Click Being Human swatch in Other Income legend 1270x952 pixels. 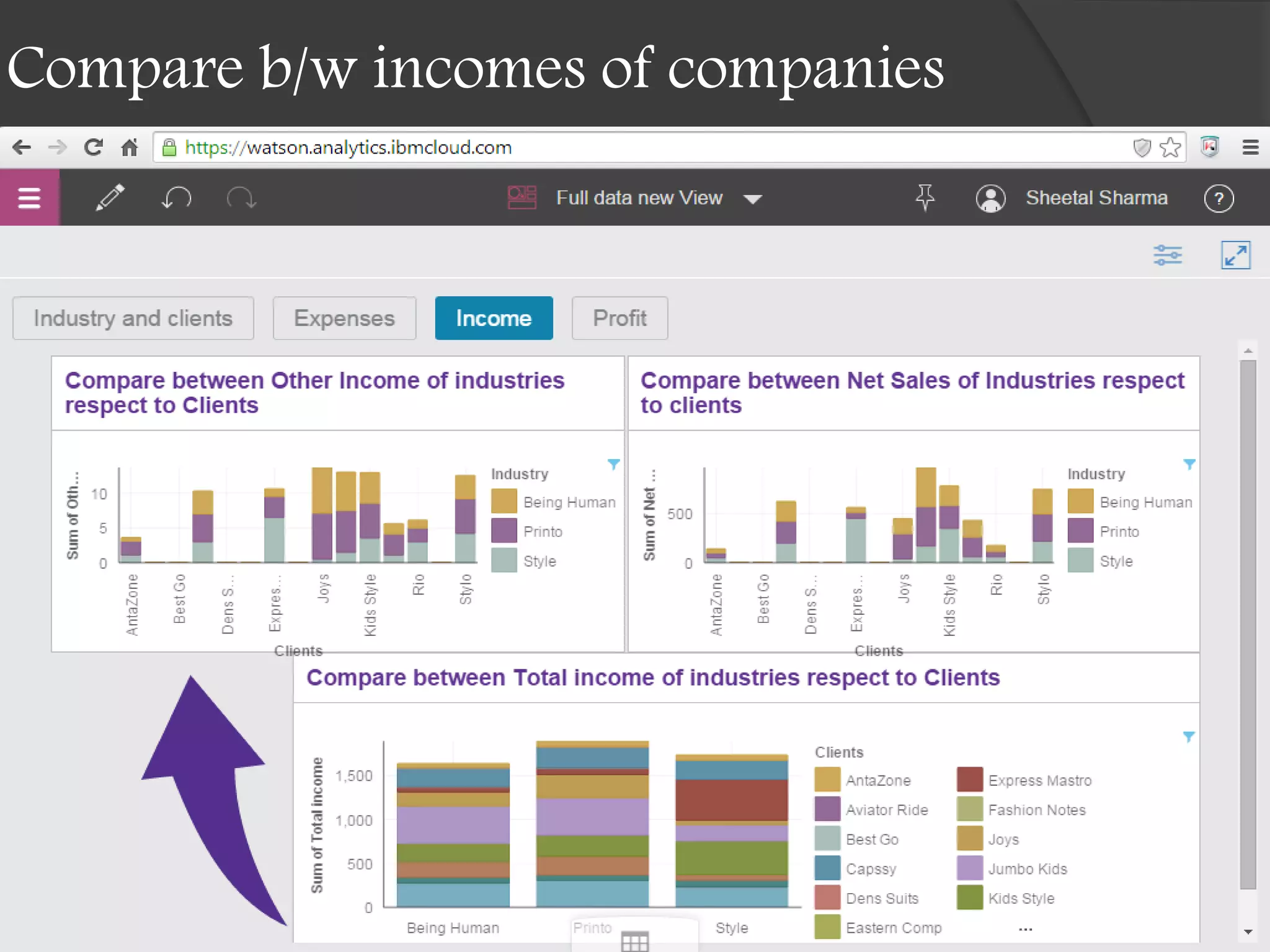click(504, 501)
